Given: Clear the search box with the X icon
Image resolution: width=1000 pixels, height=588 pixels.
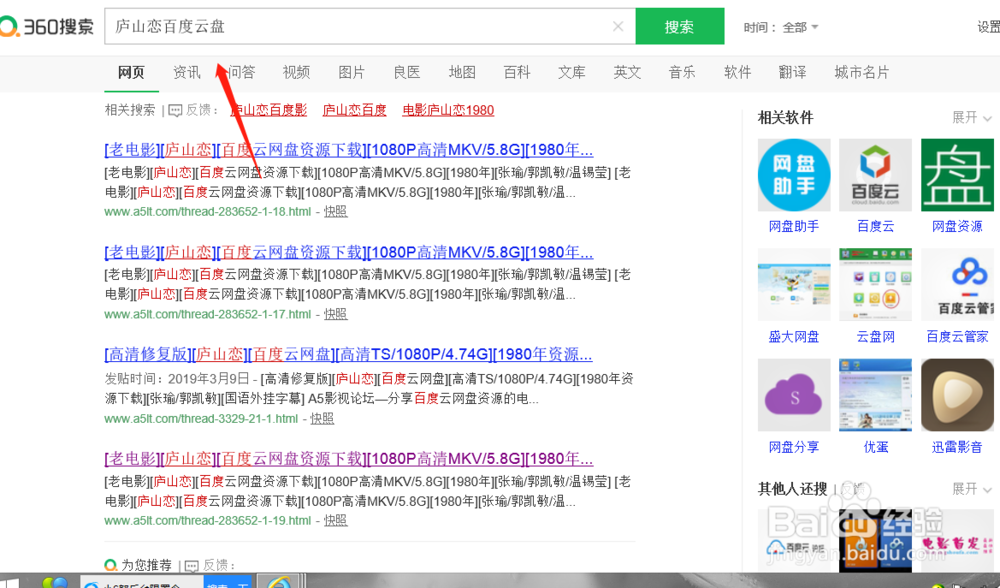Looking at the screenshot, I should pyautogui.click(x=617, y=26).
